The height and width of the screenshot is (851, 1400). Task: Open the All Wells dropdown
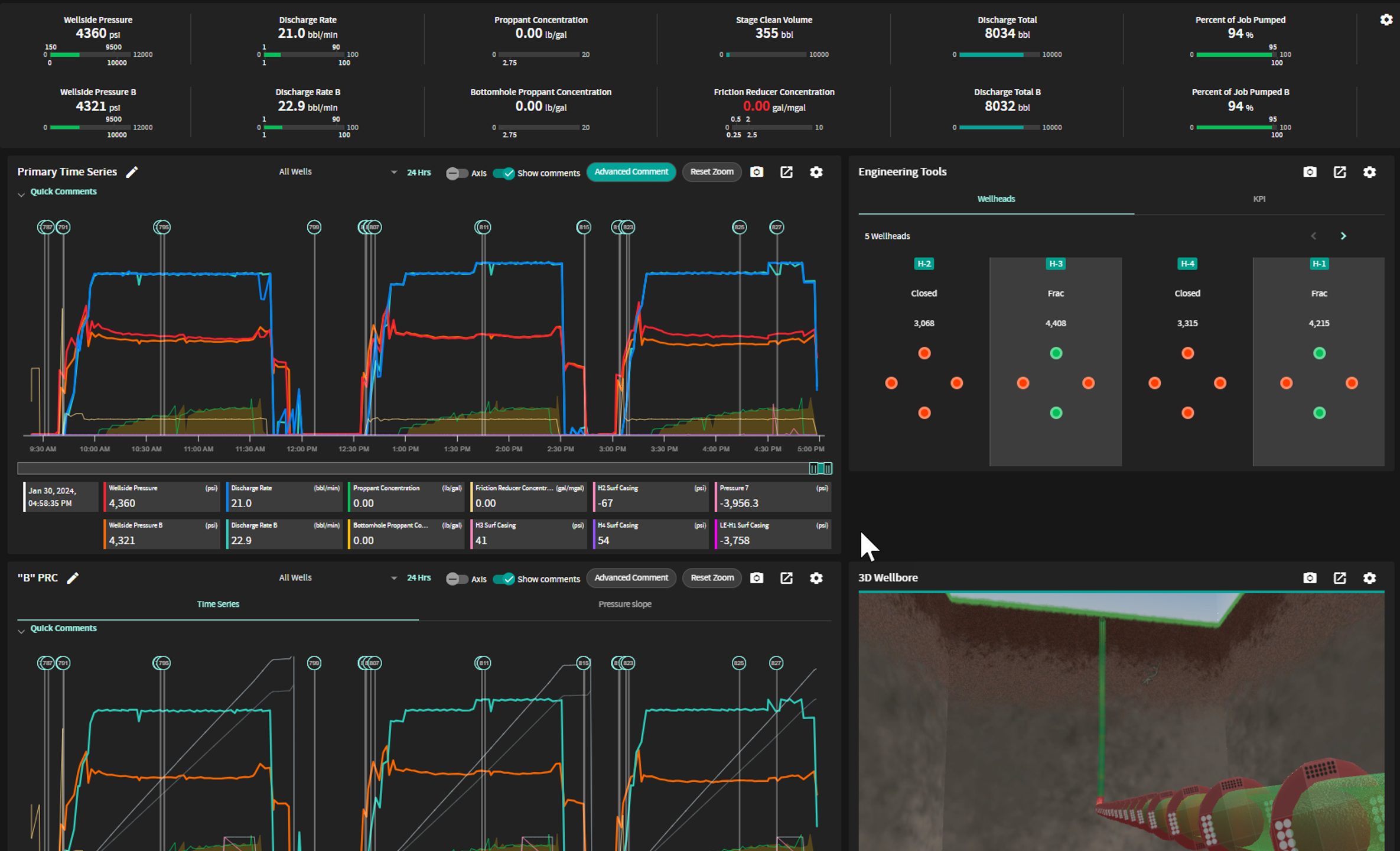coord(336,171)
